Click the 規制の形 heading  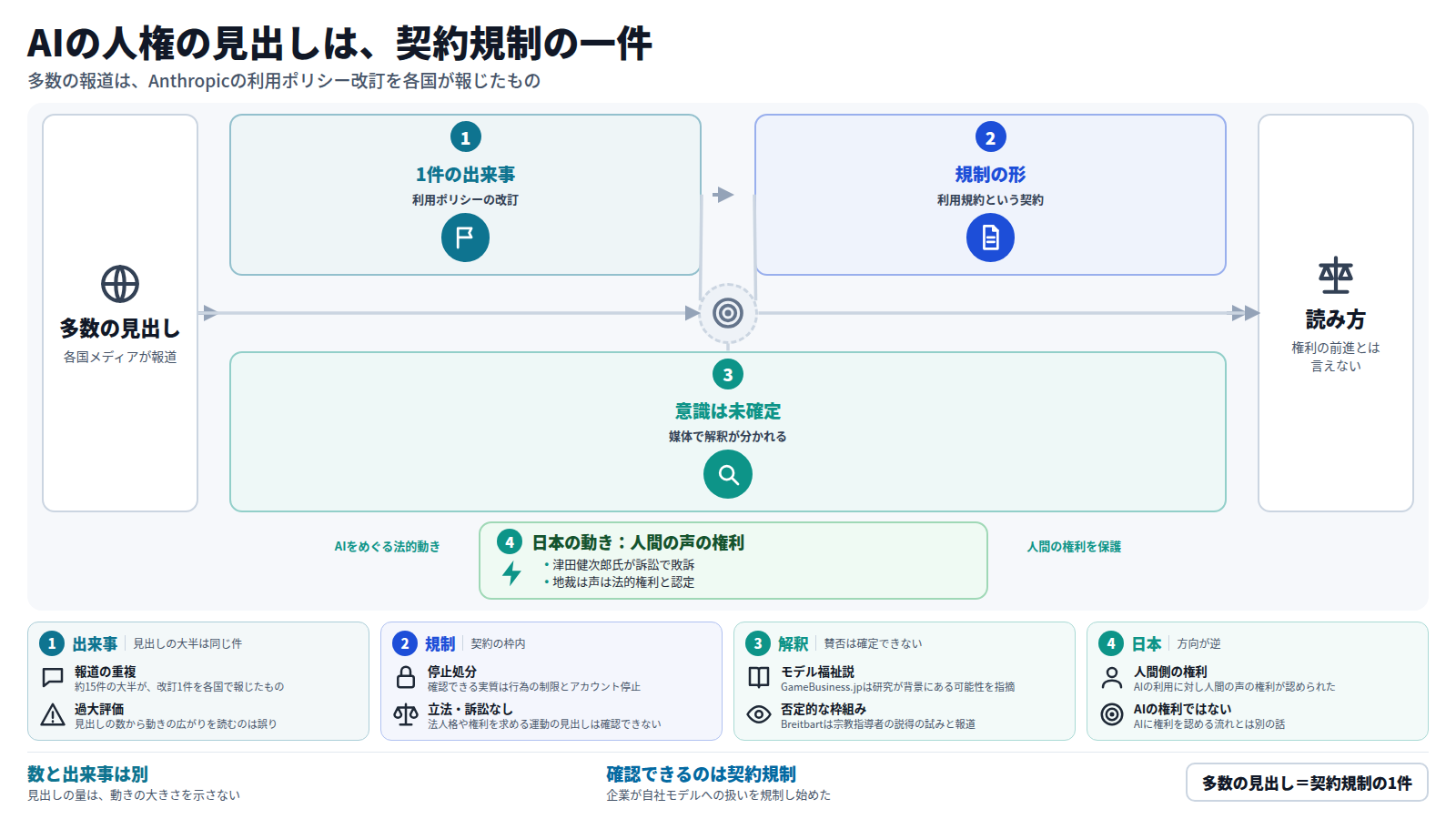(x=990, y=175)
